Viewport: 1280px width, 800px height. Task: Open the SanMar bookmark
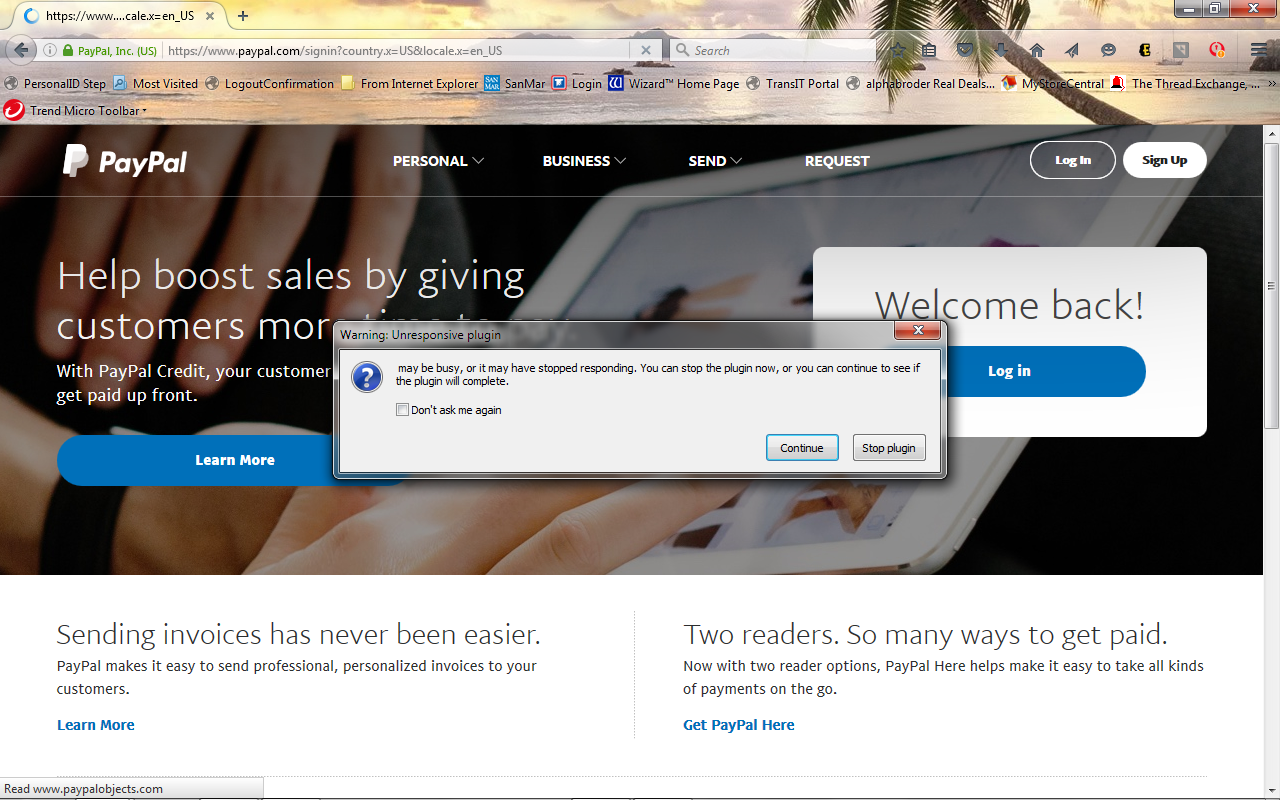(515, 84)
